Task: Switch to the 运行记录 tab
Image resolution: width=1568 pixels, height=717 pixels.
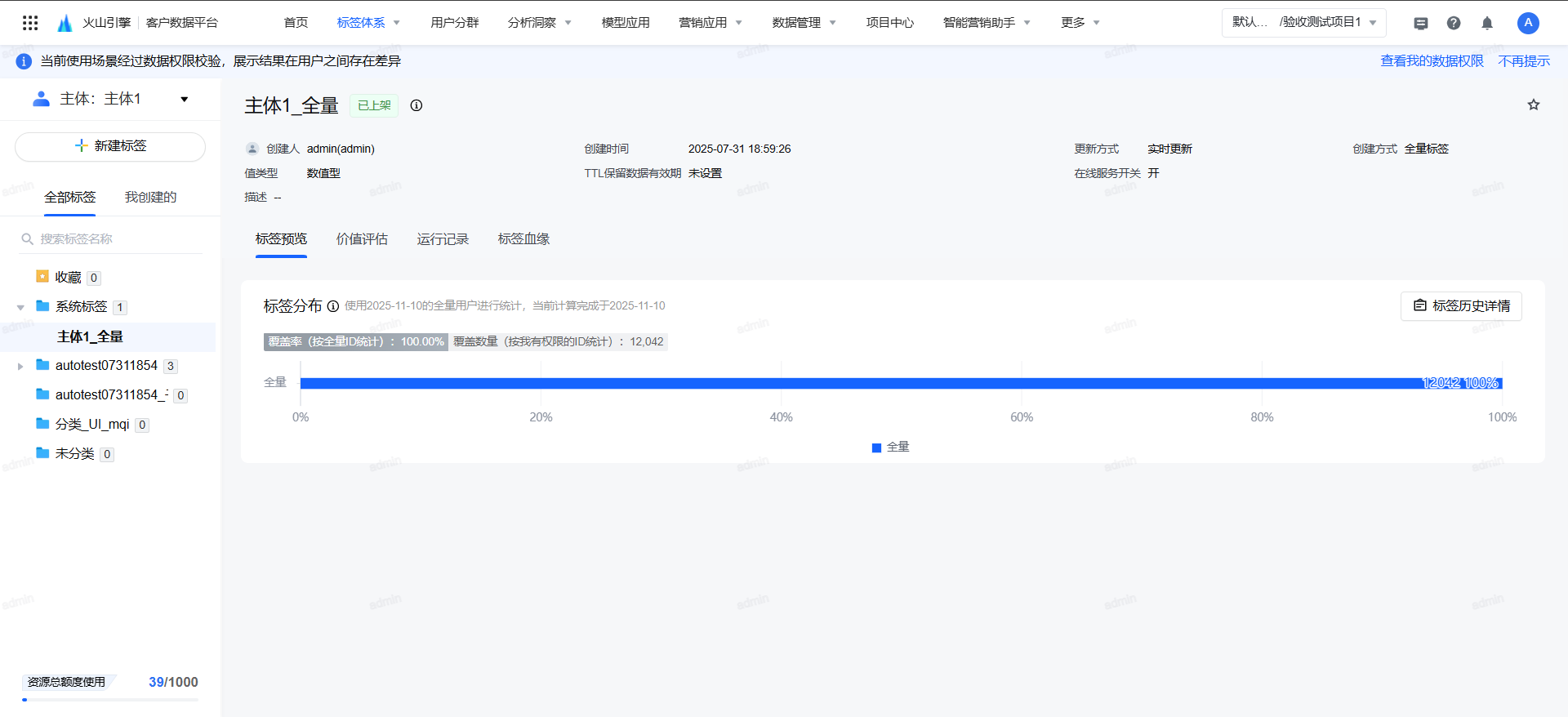Action: tap(443, 239)
